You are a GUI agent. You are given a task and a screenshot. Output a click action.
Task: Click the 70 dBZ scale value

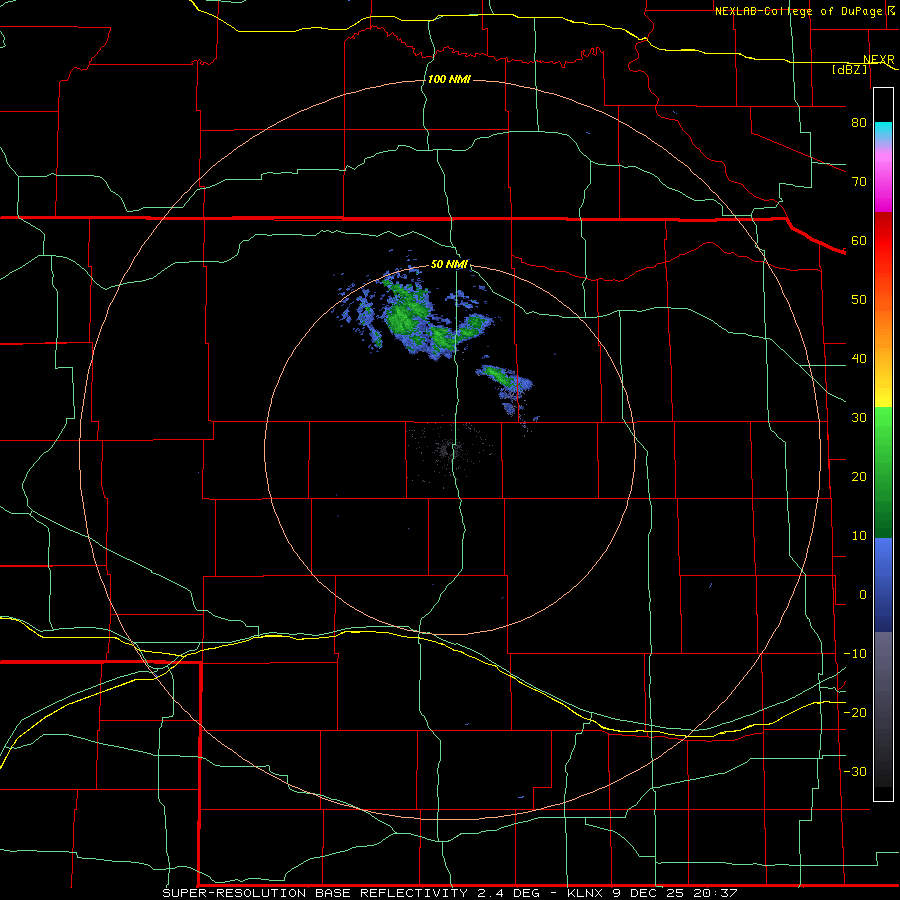(859, 182)
